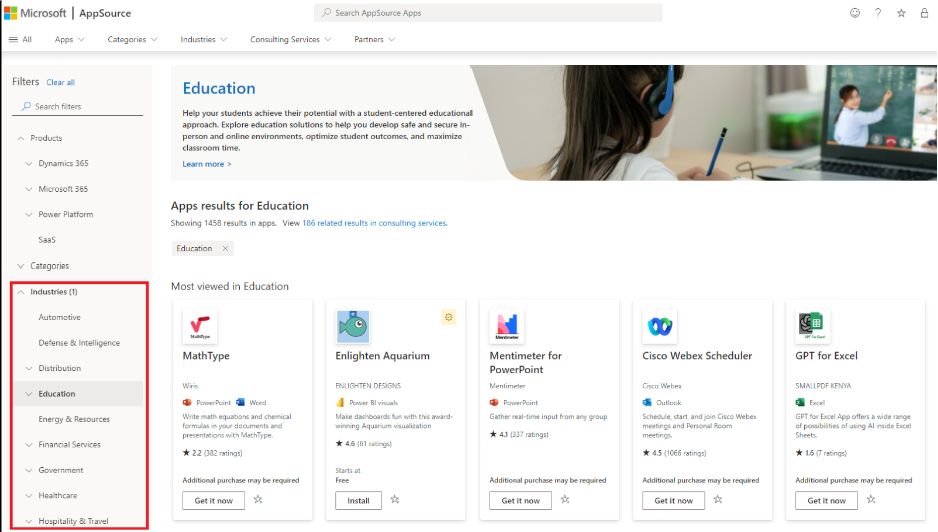Favorite MathType with the star icon
The image size is (938, 532).
point(258,499)
